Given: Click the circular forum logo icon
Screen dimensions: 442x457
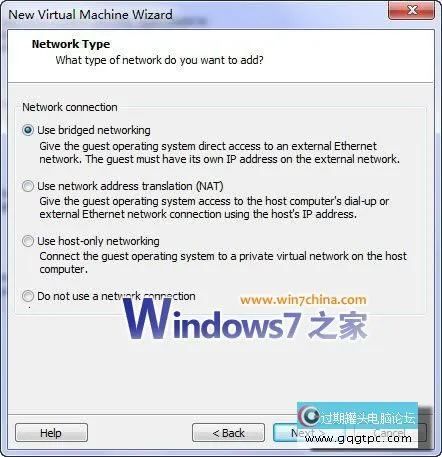Looking at the screenshot, I should click(309, 415).
